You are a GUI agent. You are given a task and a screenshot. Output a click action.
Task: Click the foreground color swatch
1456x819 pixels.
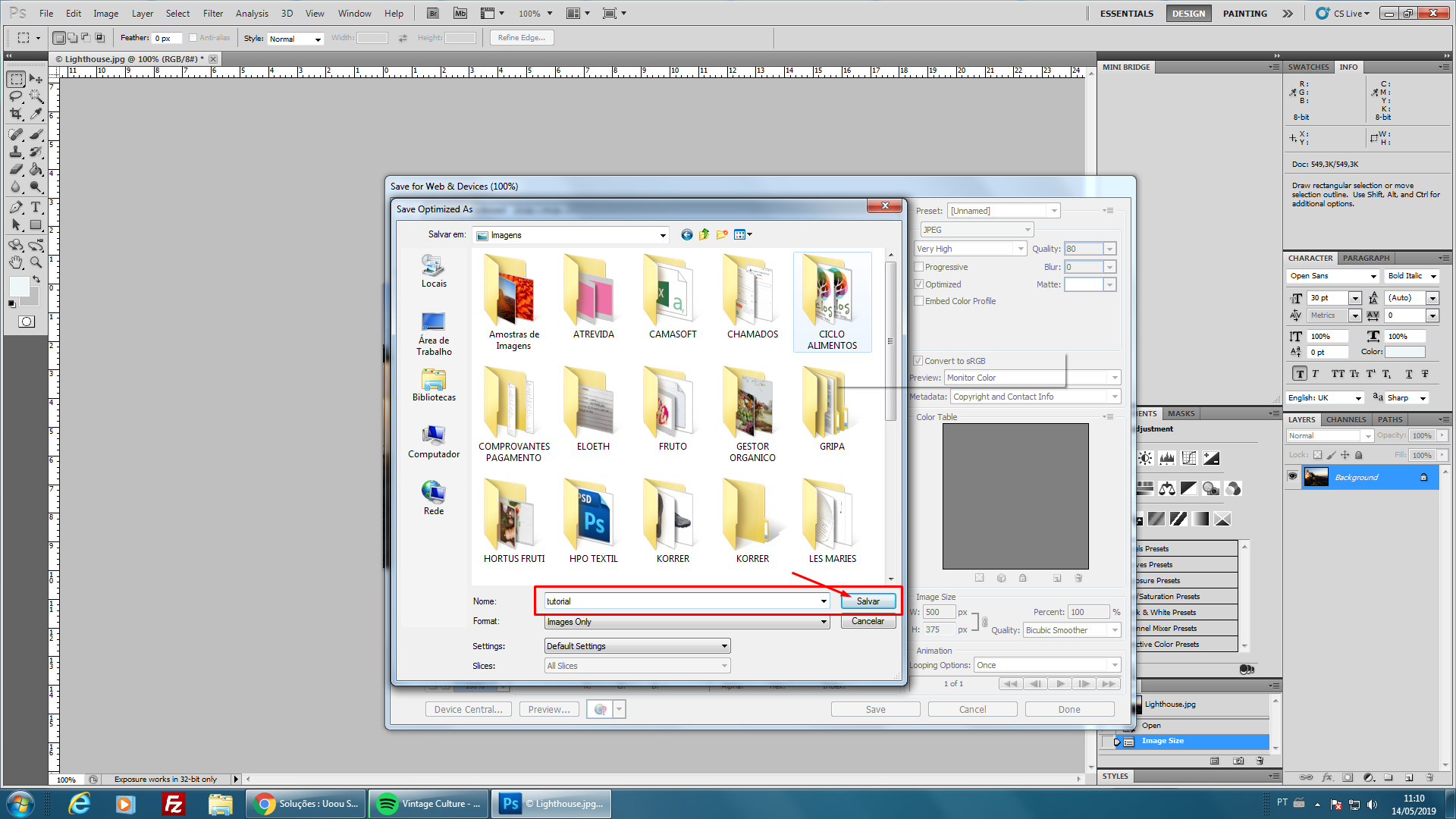19,287
